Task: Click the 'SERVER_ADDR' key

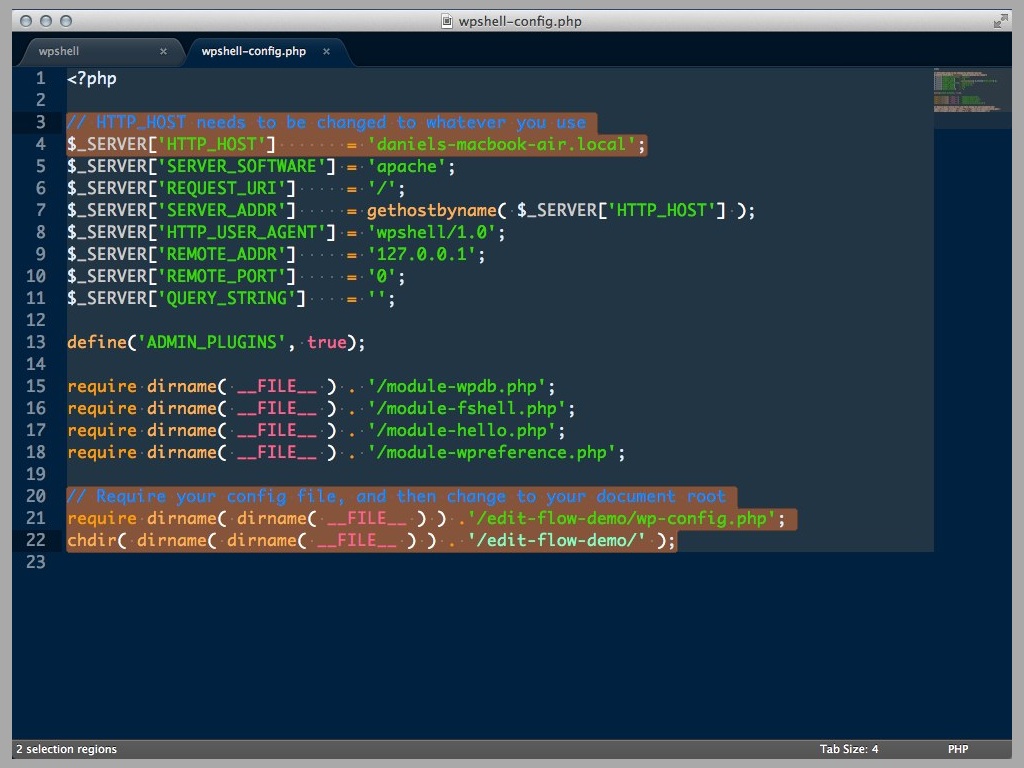Action: 221,210
